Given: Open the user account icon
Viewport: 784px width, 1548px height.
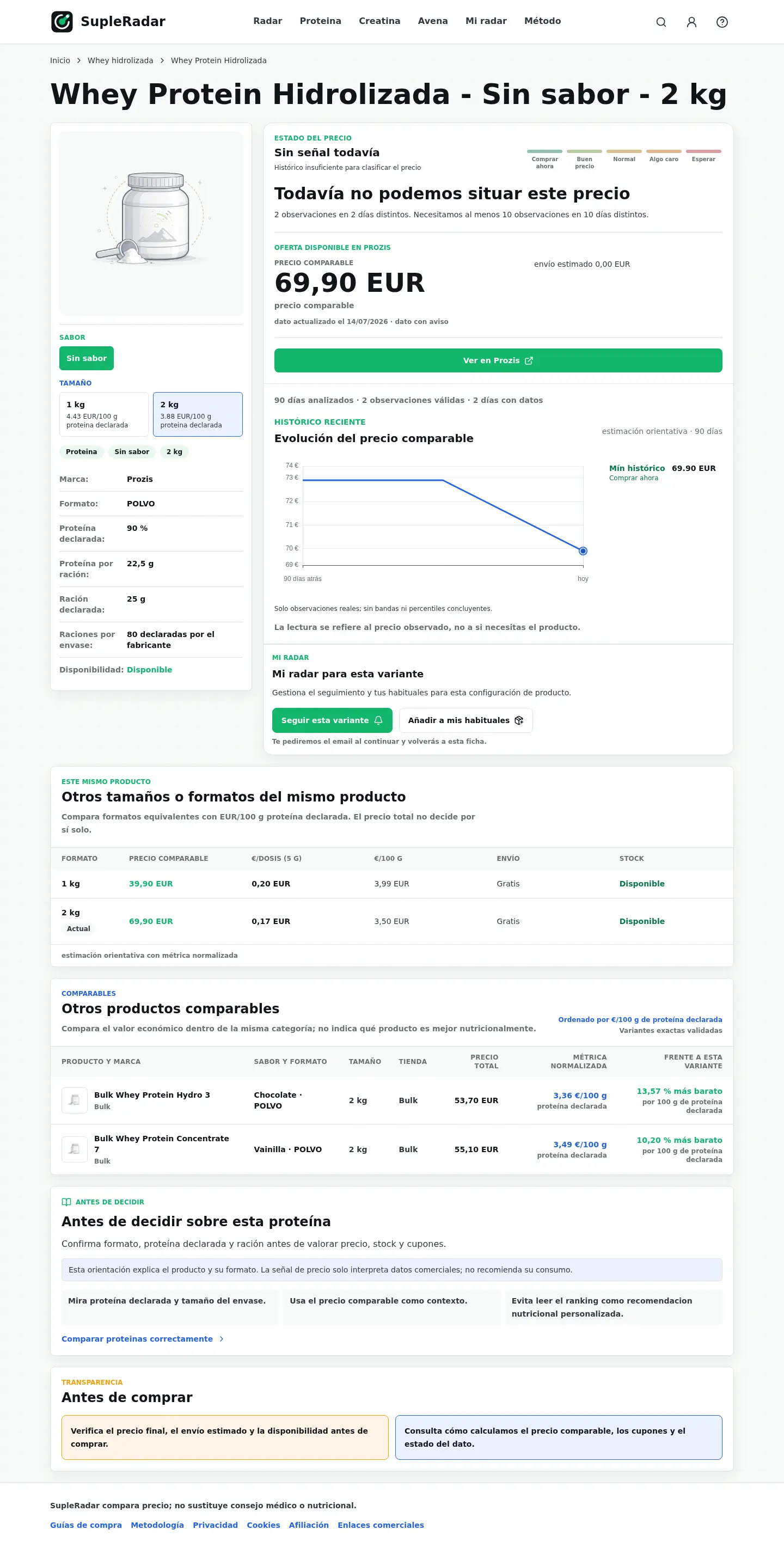Looking at the screenshot, I should tap(691, 22).
